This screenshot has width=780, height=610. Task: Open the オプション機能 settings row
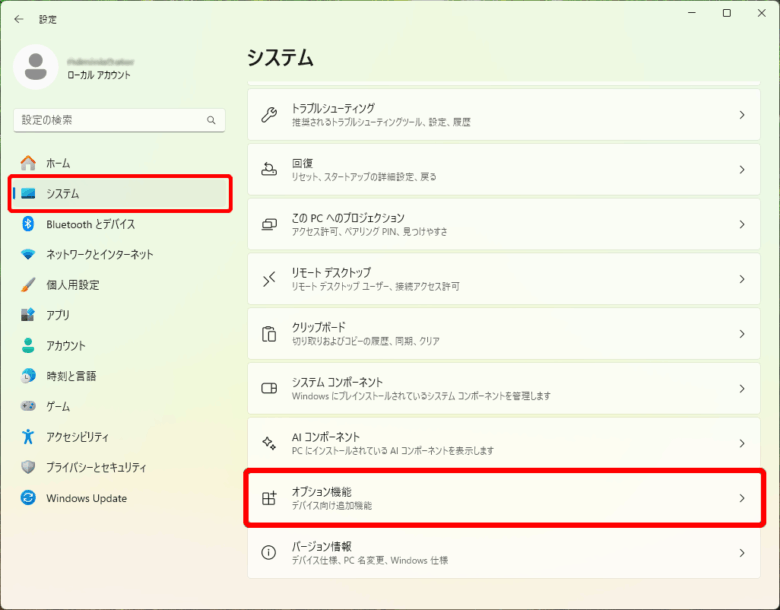(504, 498)
